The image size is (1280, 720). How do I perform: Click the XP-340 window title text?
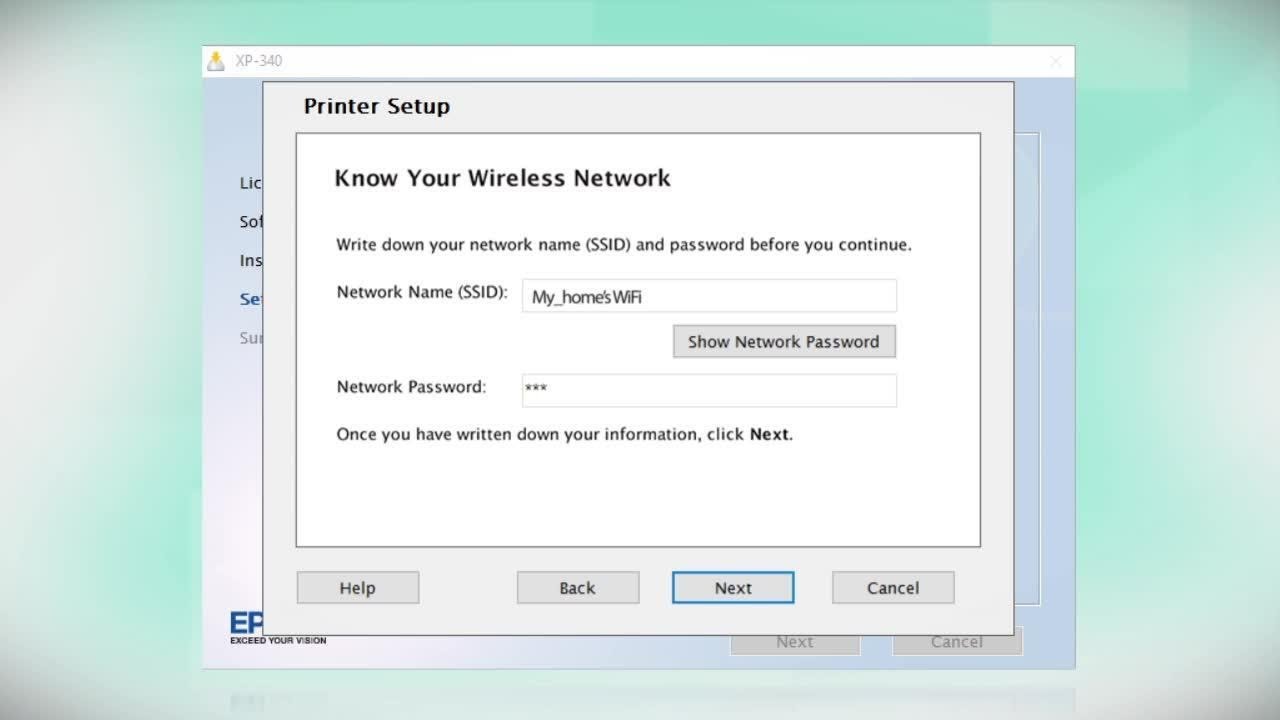[259, 61]
